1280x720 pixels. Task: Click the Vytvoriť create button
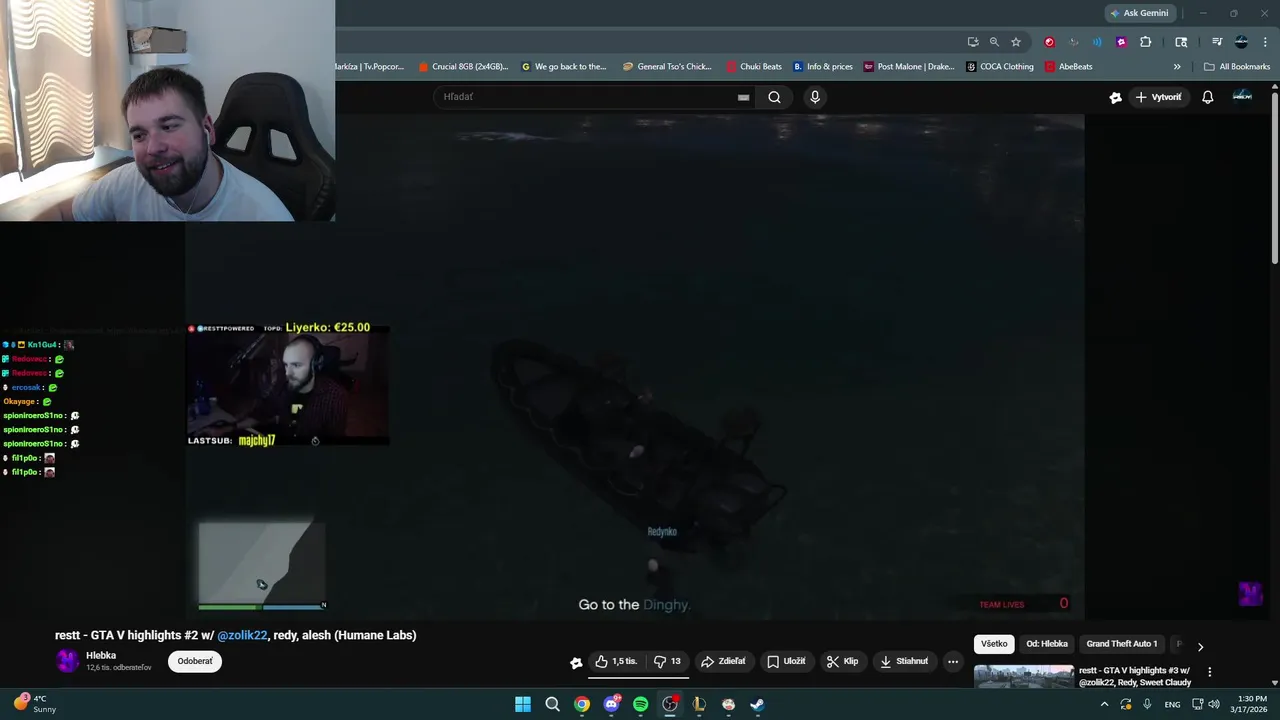coord(1158,97)
